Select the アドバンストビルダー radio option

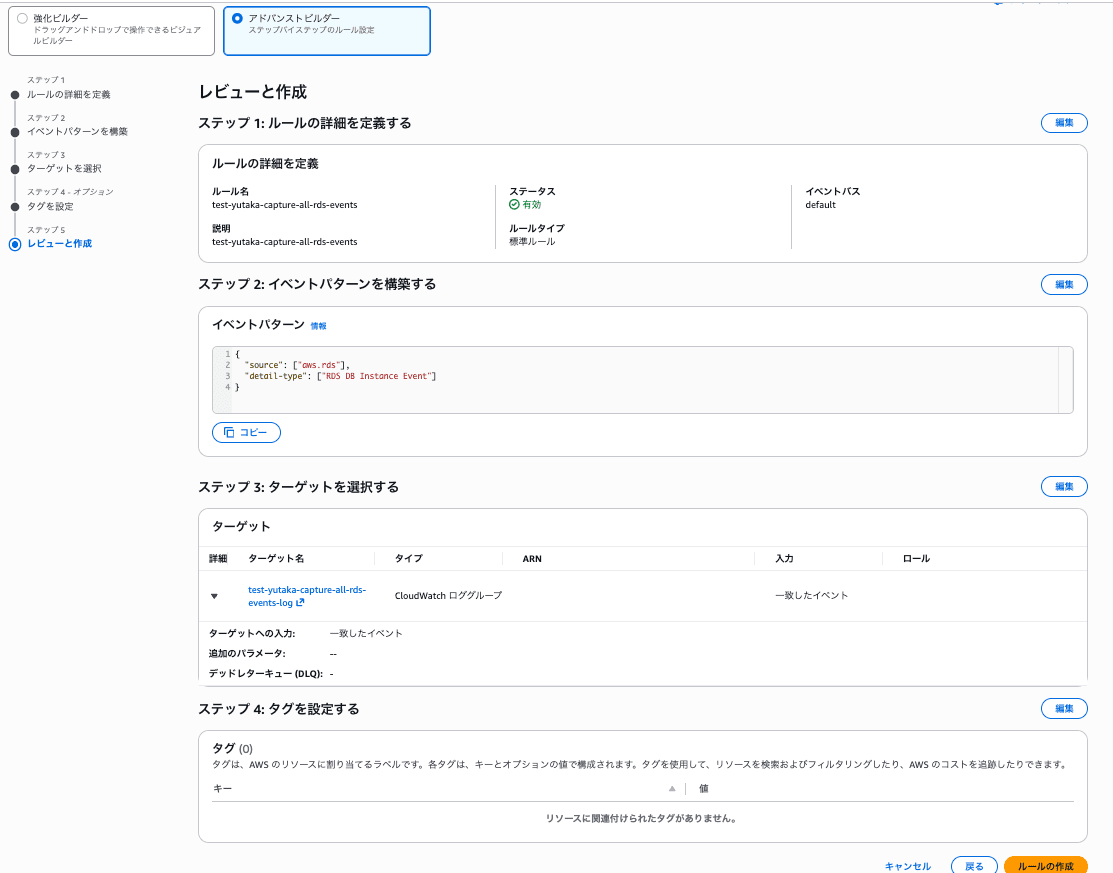coord(238,18)
